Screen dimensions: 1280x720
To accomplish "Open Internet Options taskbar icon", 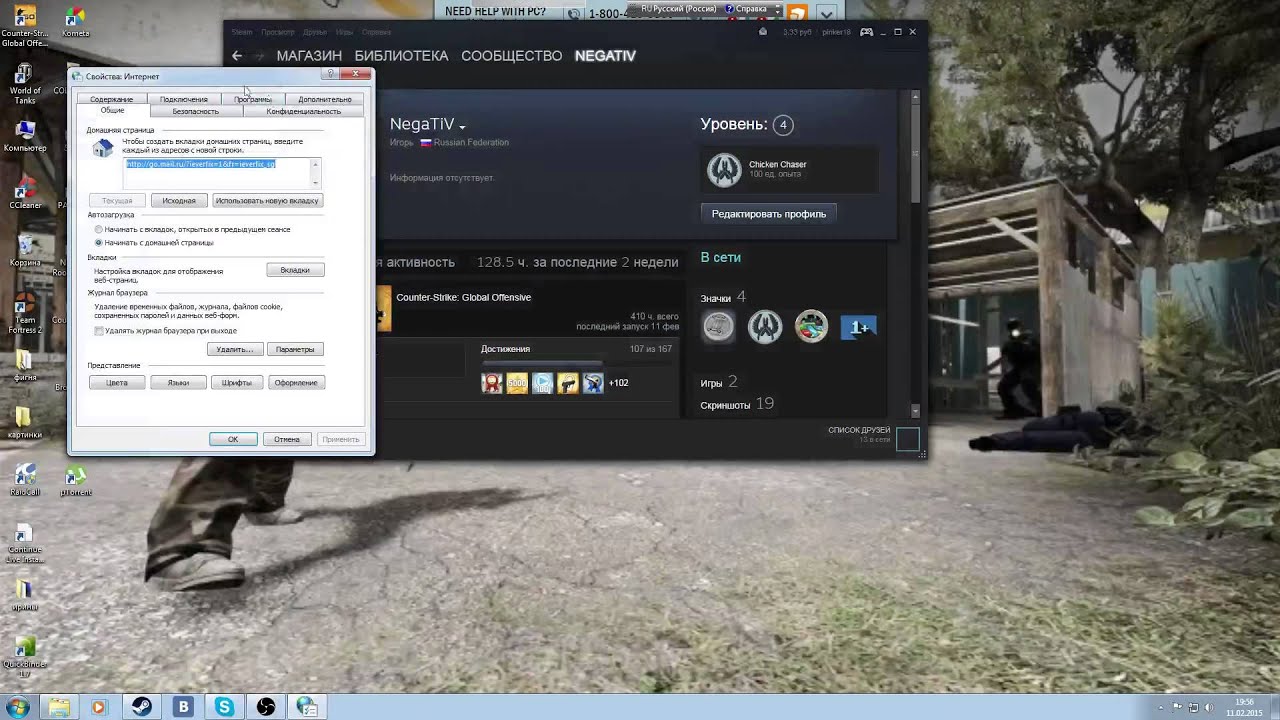I will point(308,707).
